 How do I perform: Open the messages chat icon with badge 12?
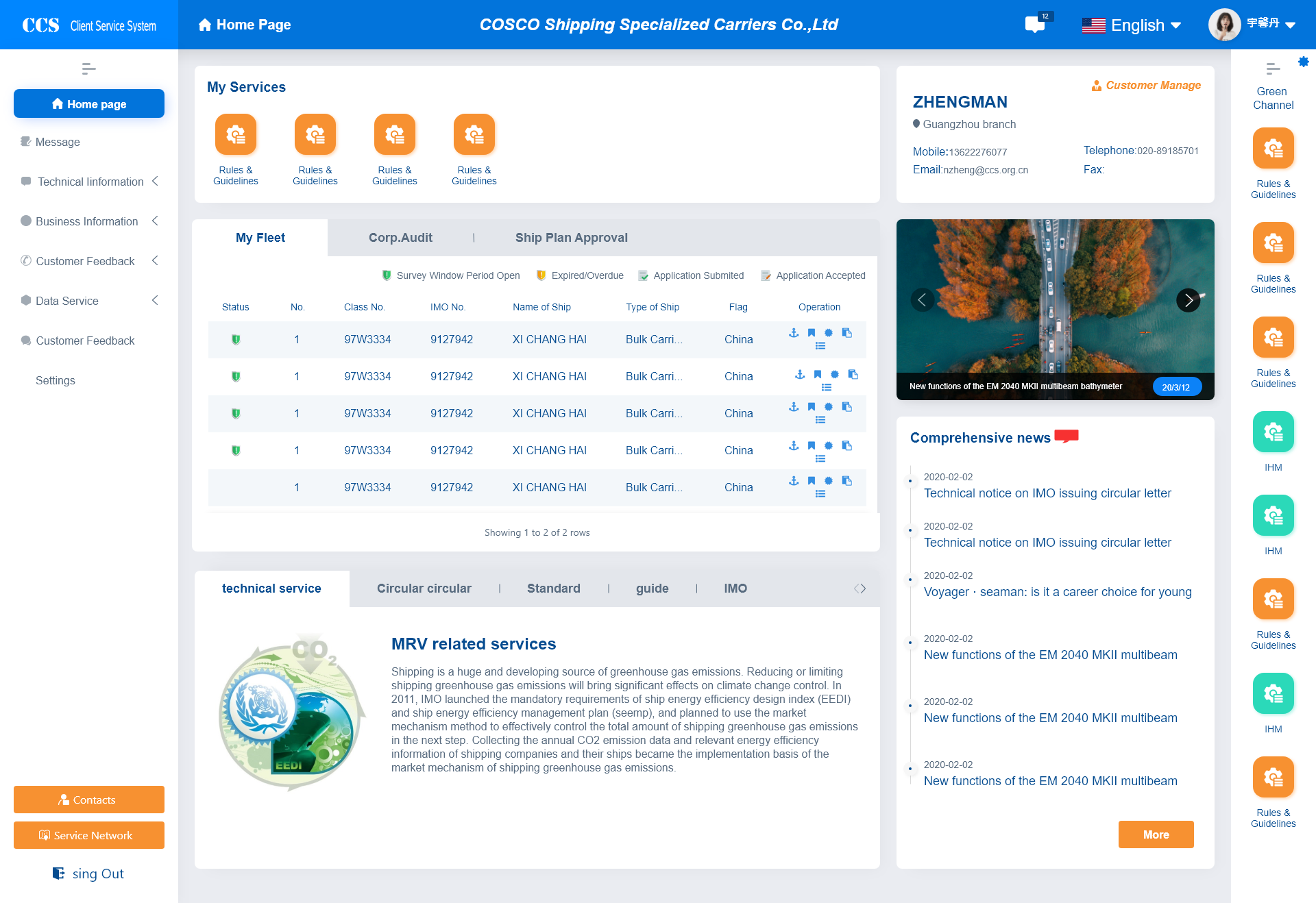click(1035, 25)
